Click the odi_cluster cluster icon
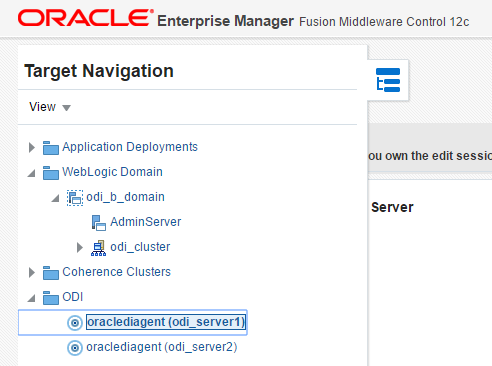 (x=98, y=248)
